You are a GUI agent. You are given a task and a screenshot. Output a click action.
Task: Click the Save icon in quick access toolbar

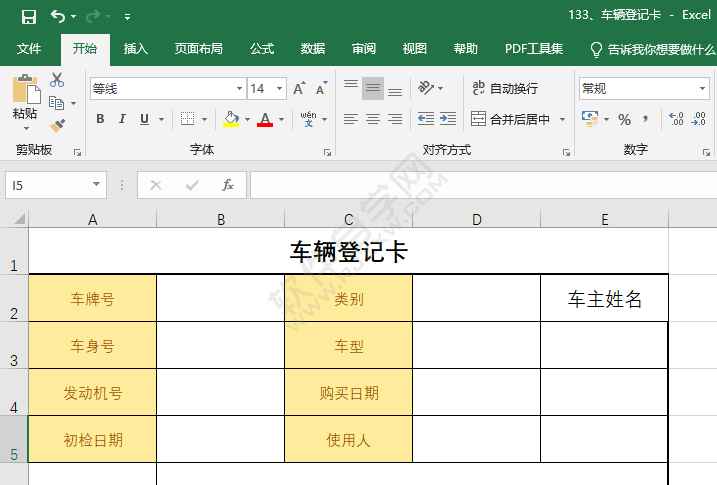point(29,17)
